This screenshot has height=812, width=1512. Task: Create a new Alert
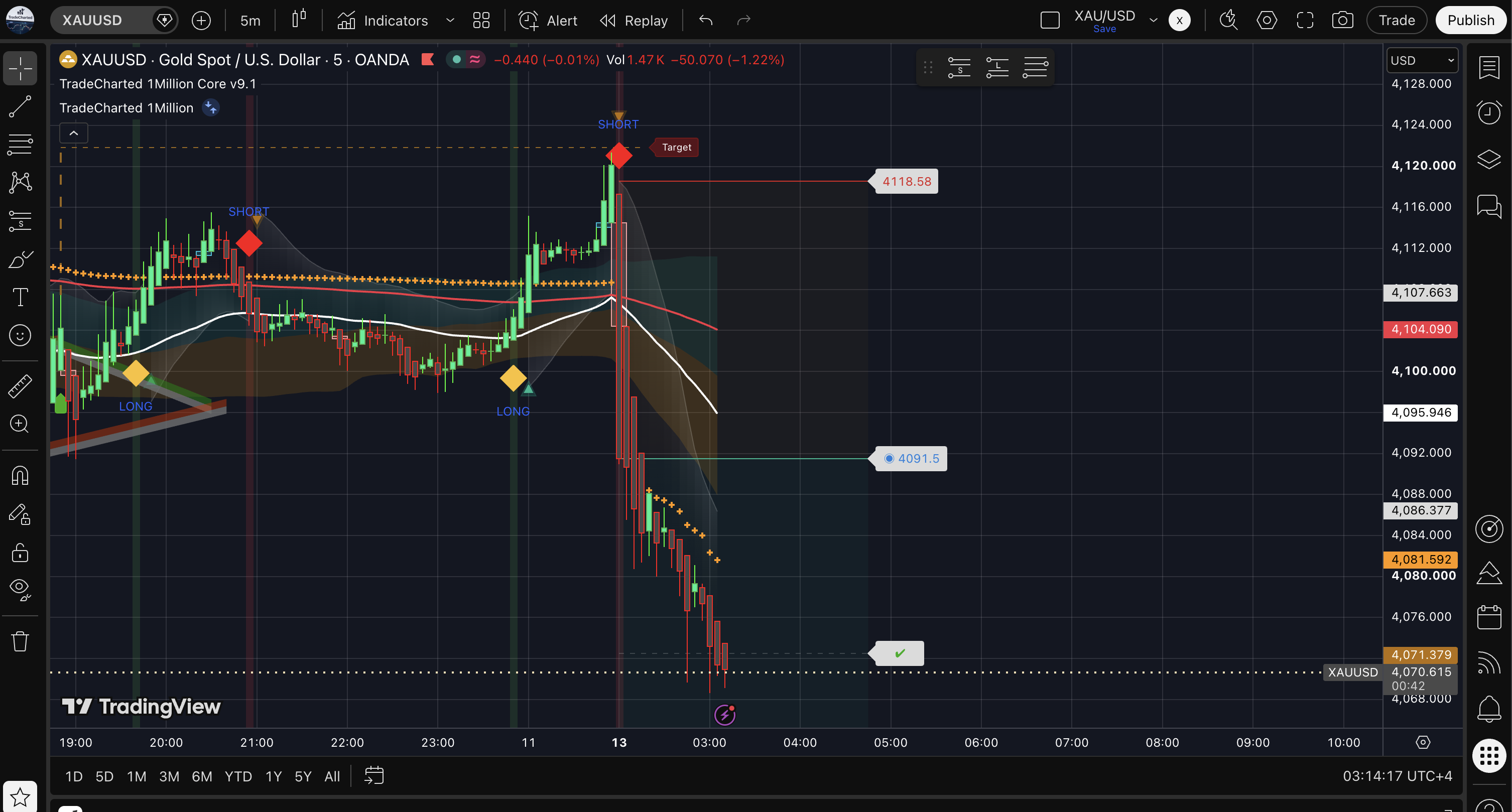[548, 21]
